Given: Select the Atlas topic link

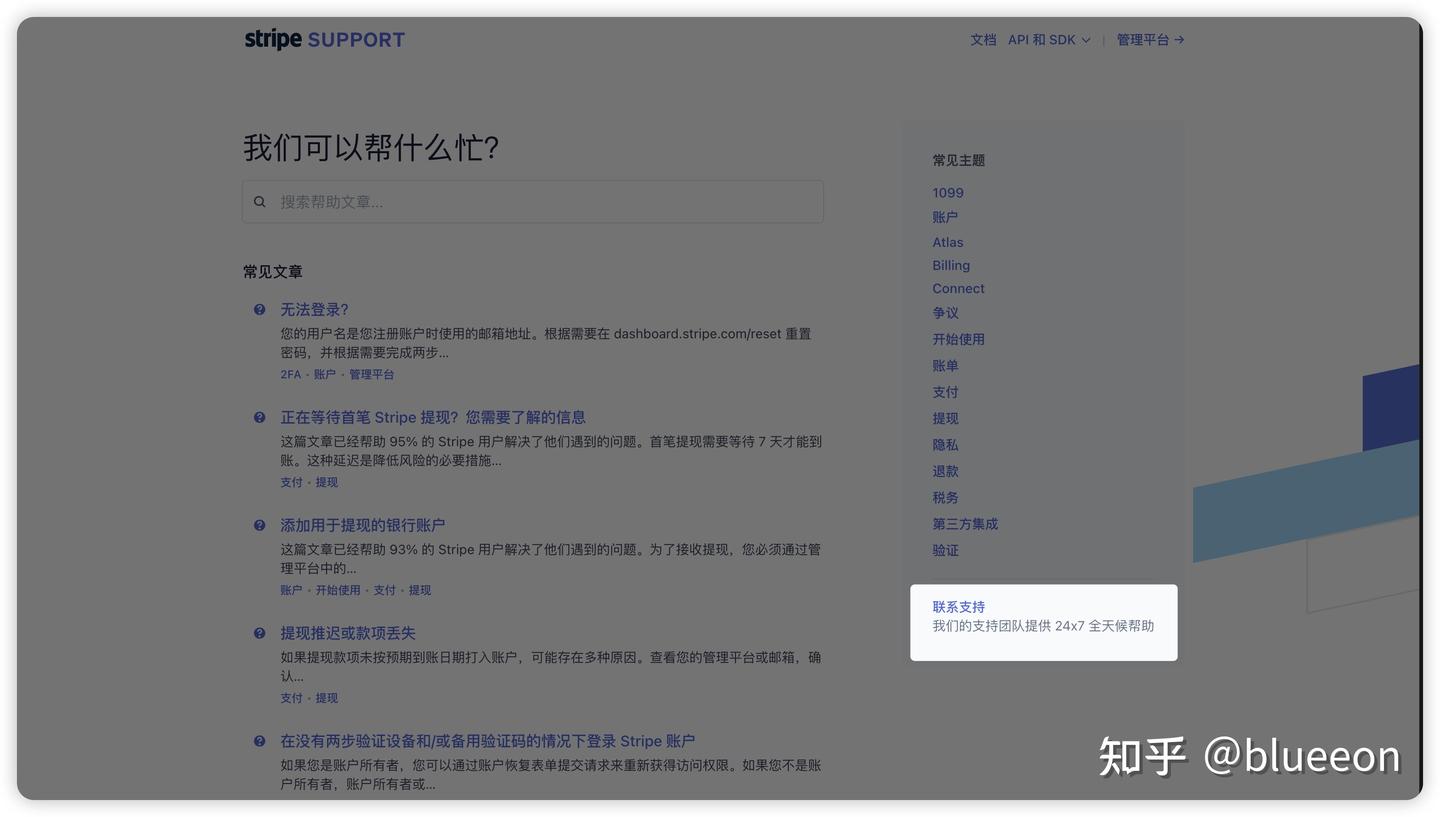Looking at the screenshot, I should pyautogui.click(x=947, y=242).
